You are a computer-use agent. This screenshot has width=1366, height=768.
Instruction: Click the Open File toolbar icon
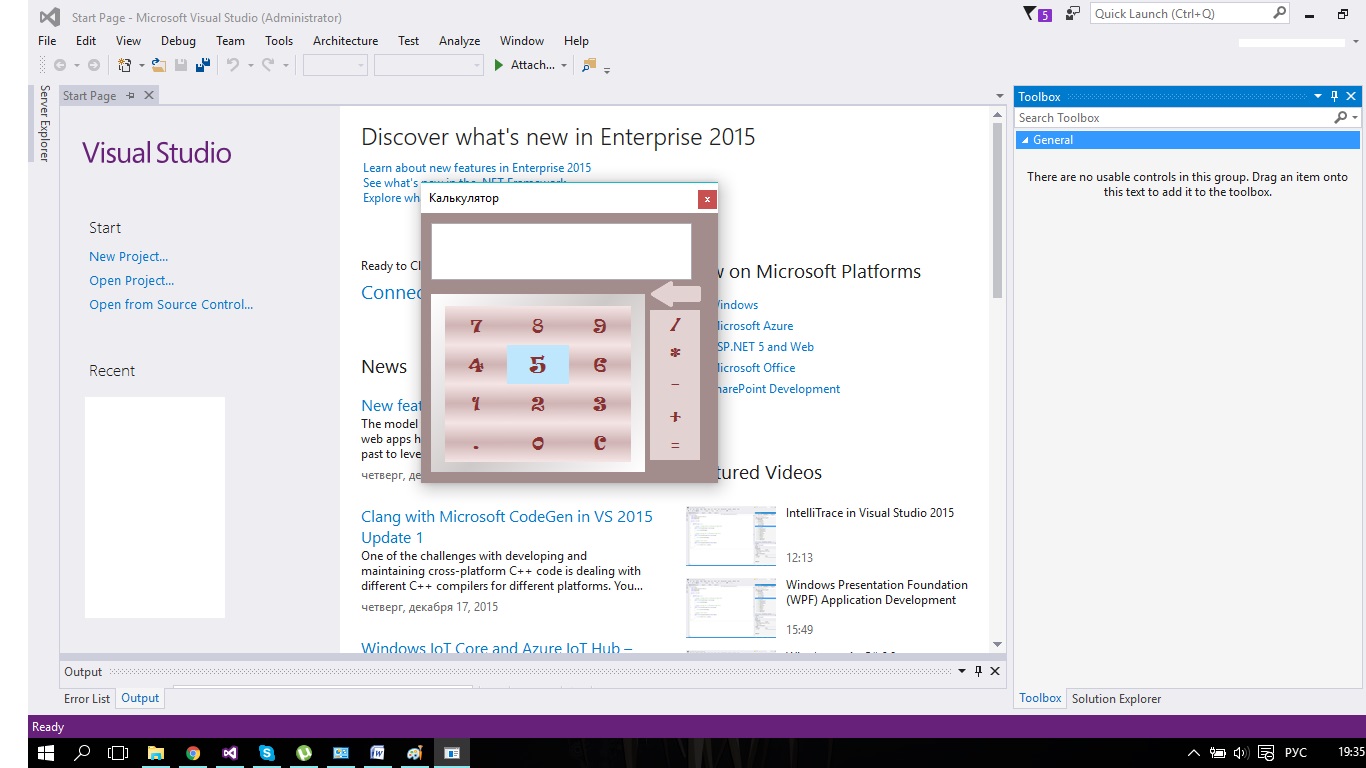tap(159, 65)
